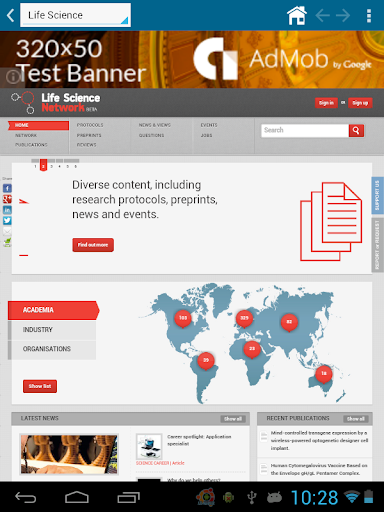
Task: Open the Support Us side tab
Action: 377,195
